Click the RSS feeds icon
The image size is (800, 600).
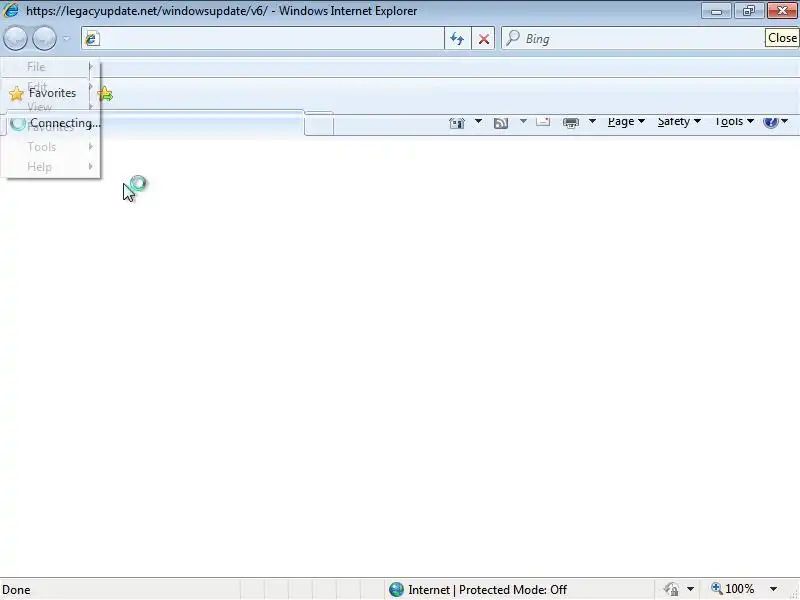tap(501, 122)
